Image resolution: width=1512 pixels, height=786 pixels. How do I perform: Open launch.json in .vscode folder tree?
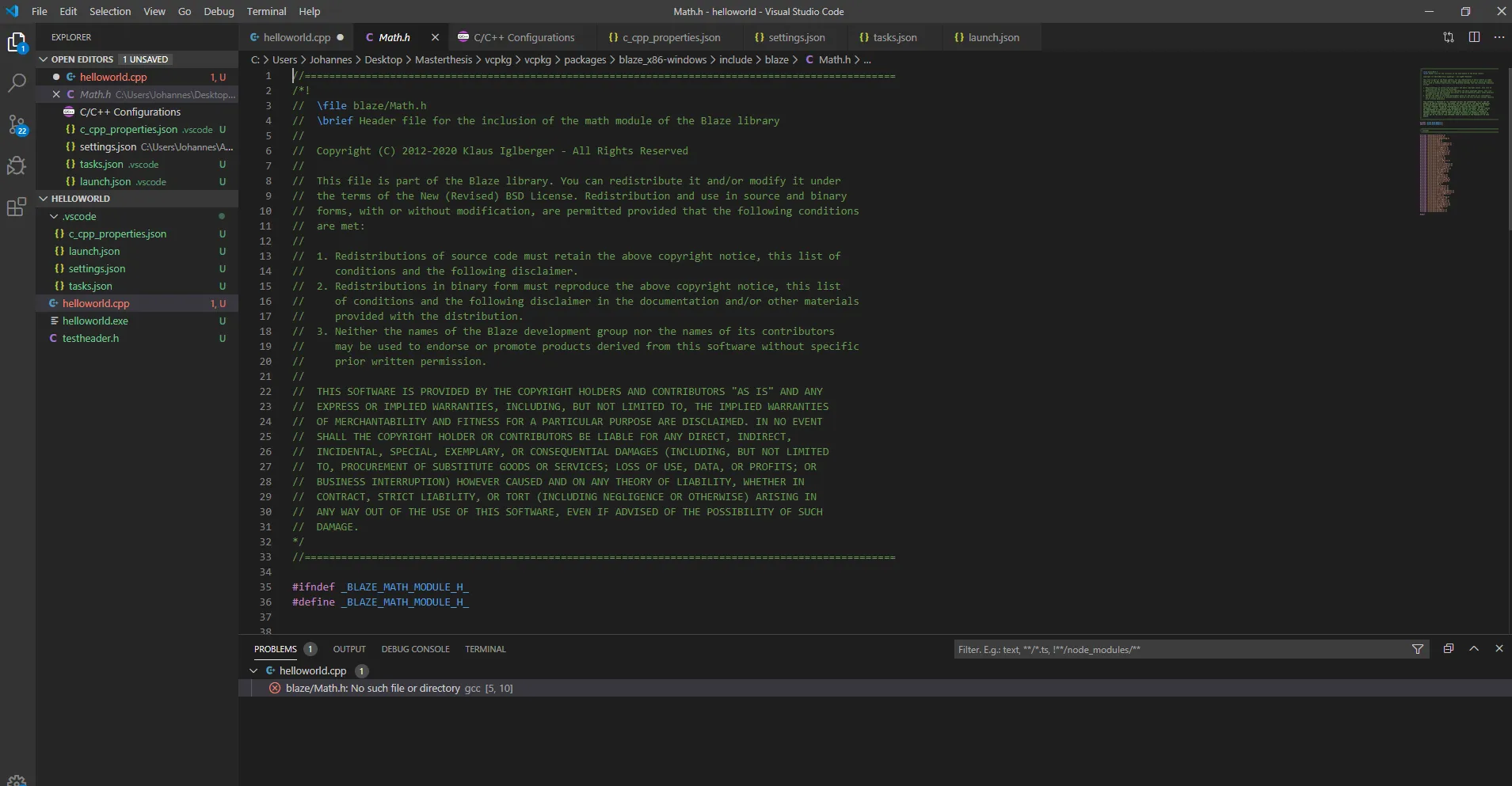137,251
